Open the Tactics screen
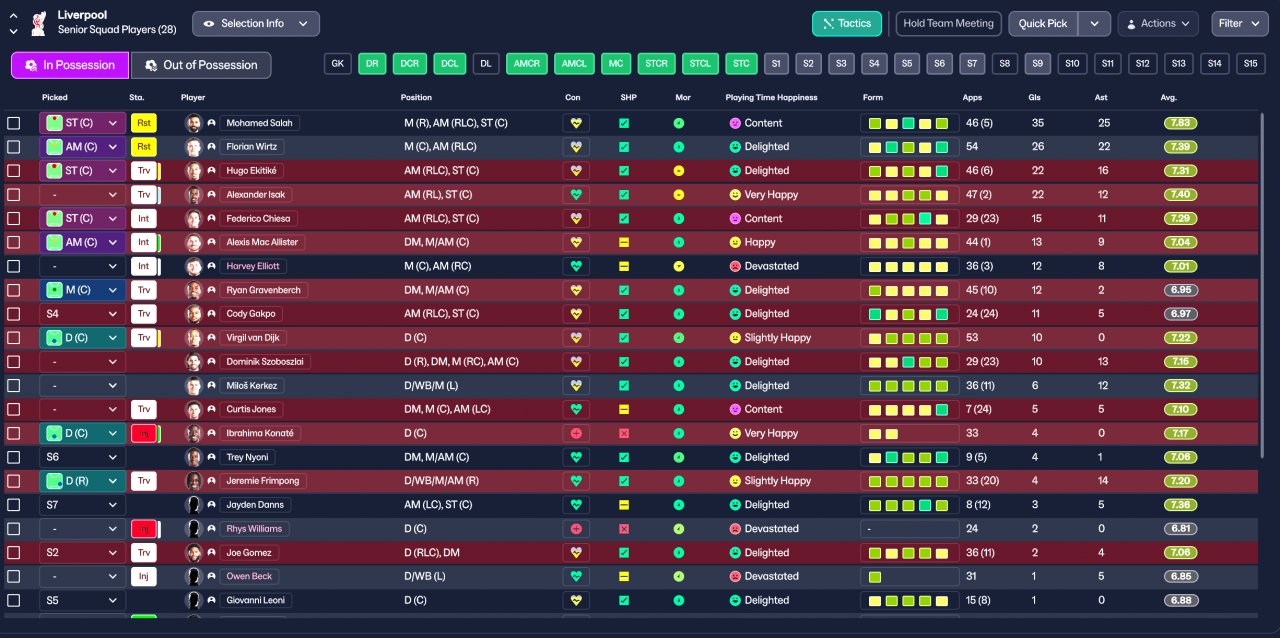The image size is (1280, 638). 847,23
